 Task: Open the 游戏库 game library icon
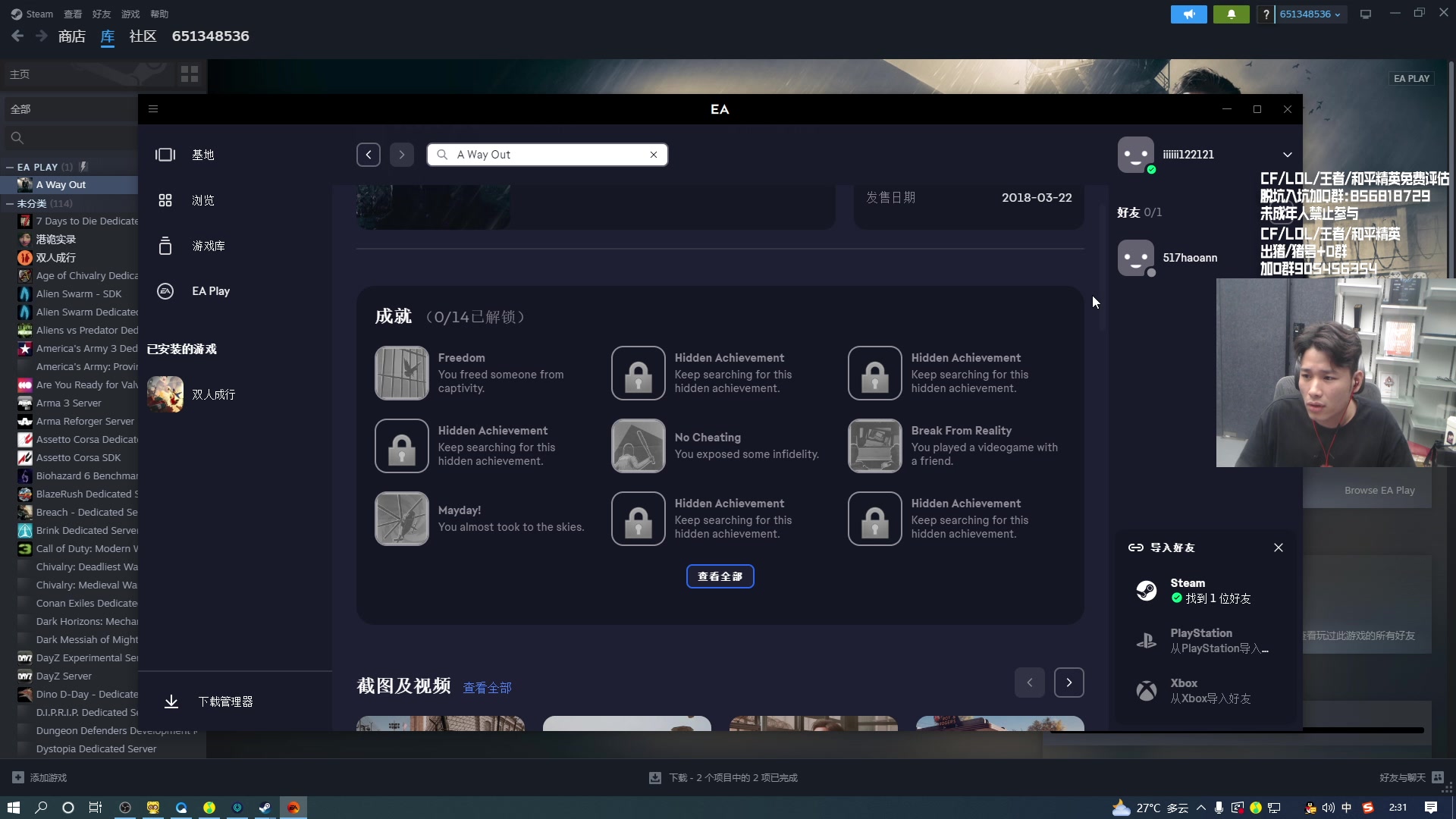tap(165, 246)
